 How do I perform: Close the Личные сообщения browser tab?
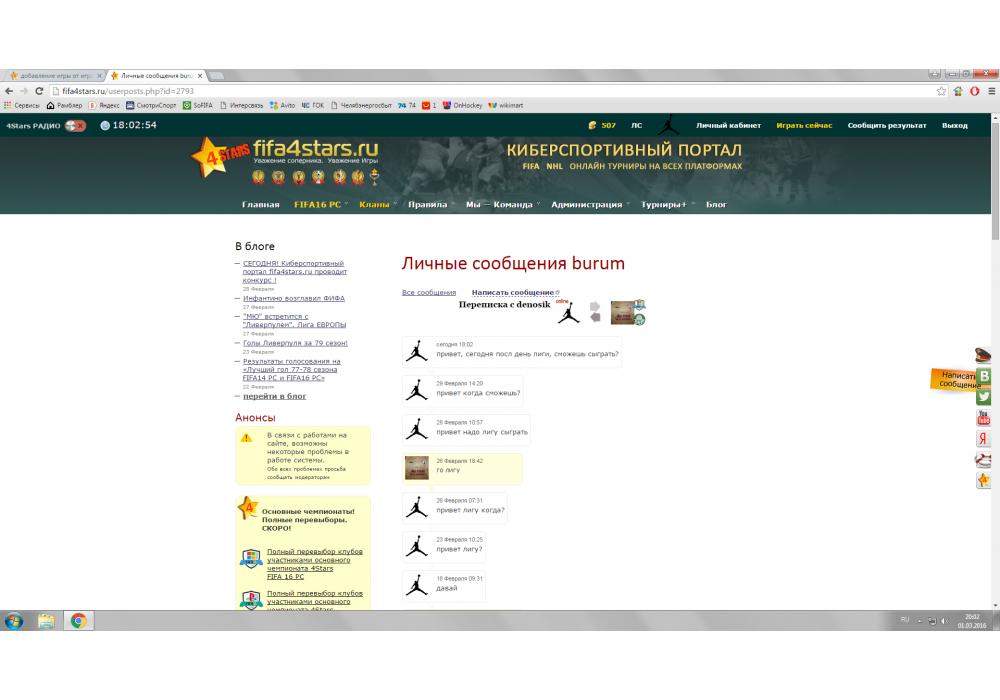pos(200,75)
